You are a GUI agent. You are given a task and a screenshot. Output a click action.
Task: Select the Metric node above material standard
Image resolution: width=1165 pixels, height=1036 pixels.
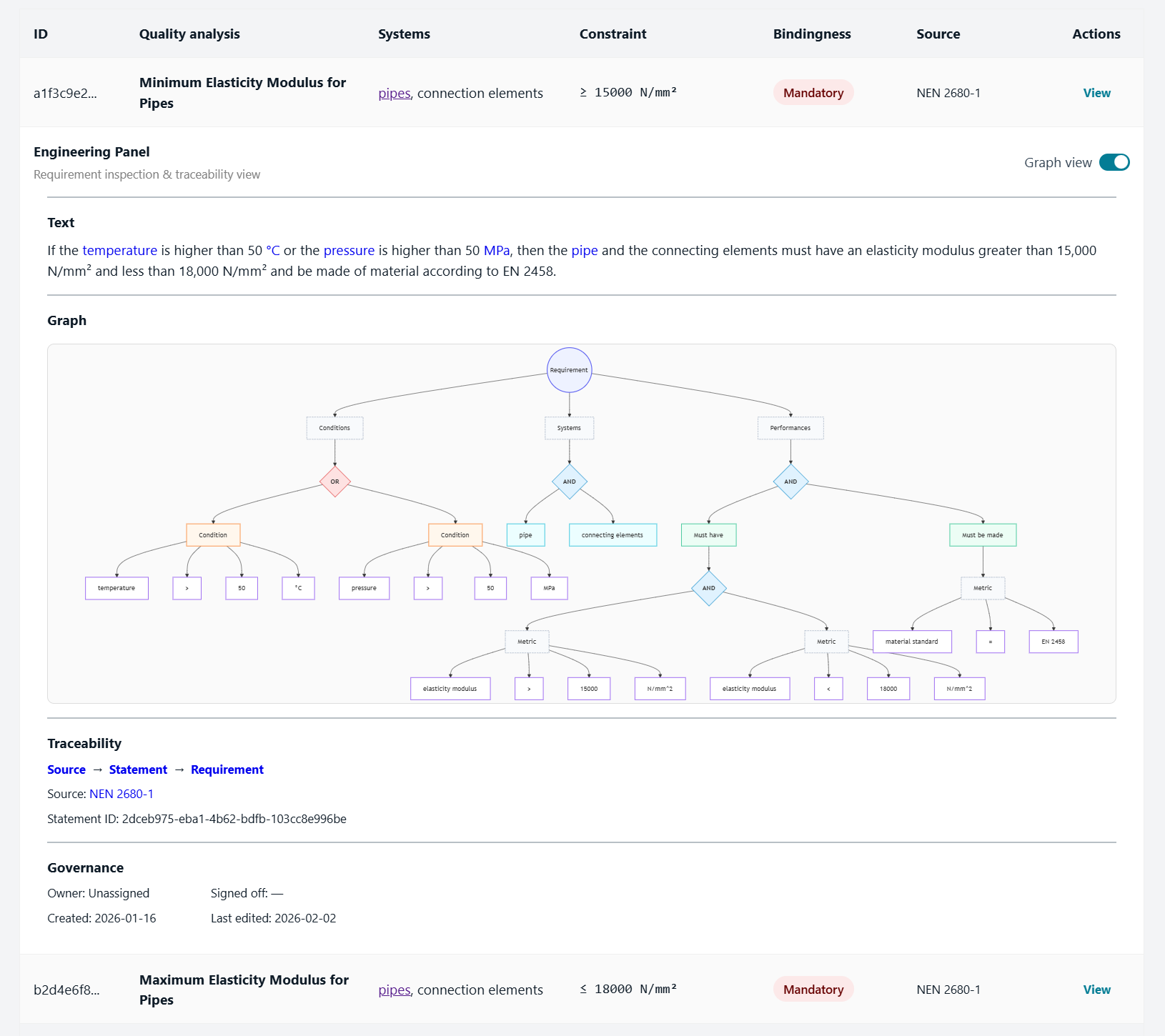click(983, 588)
